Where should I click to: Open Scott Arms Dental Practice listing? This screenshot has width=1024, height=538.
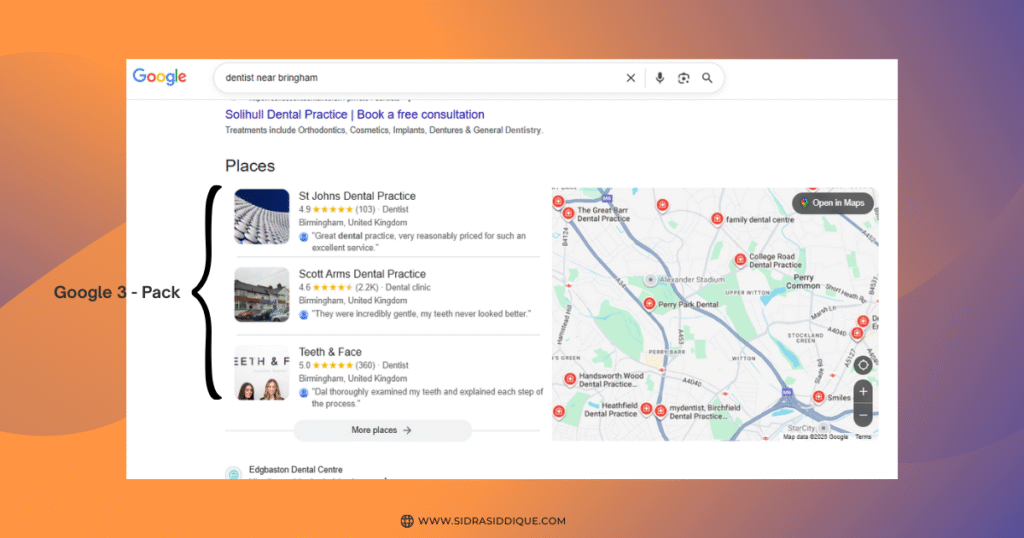pos(362,274)
